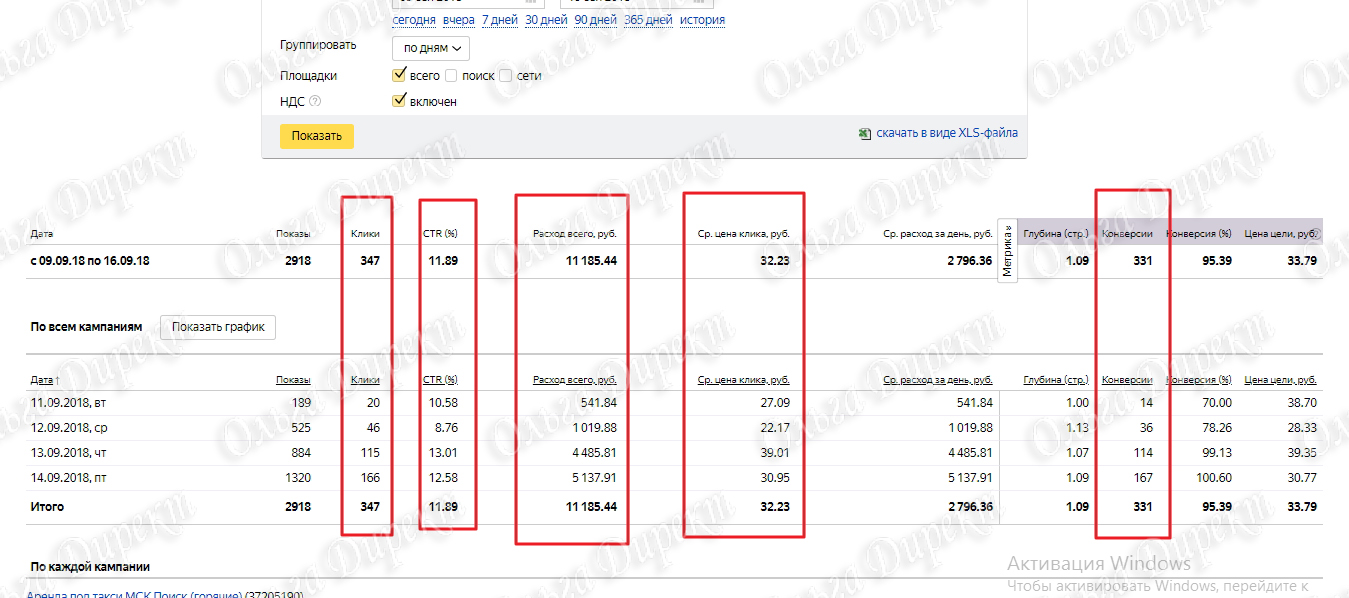The height and width of the screenshot is (598, 1349).
Task: Click the Площадки field label
Action: coord(308,75)
